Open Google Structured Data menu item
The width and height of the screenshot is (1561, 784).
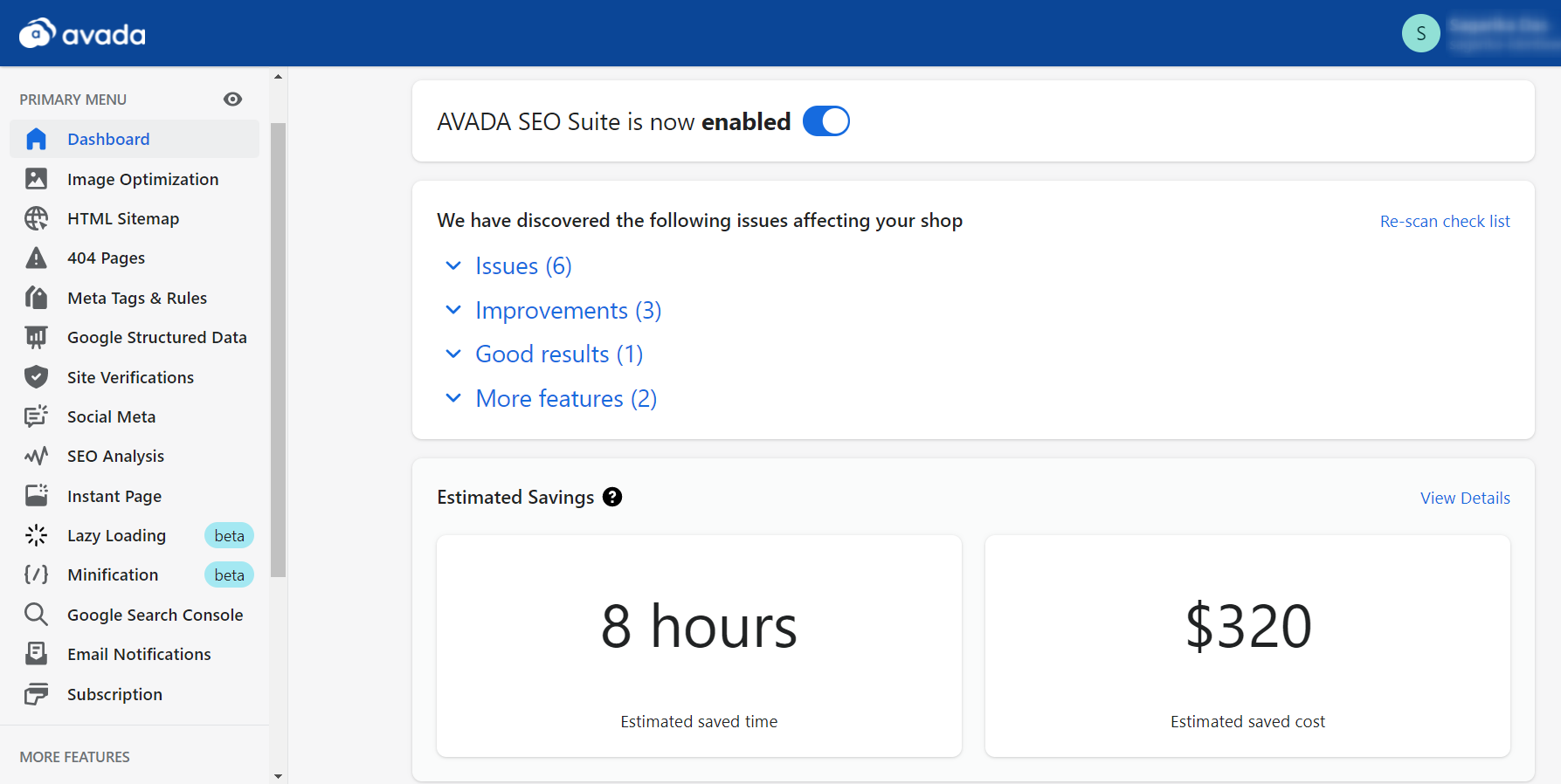tap(135, 337)
